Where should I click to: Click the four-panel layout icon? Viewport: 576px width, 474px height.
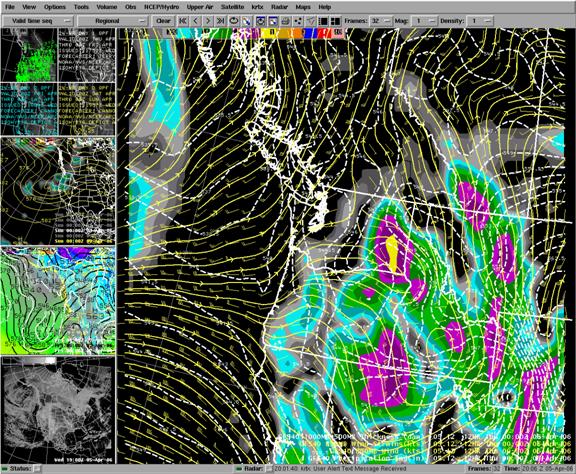click(335, 21)
